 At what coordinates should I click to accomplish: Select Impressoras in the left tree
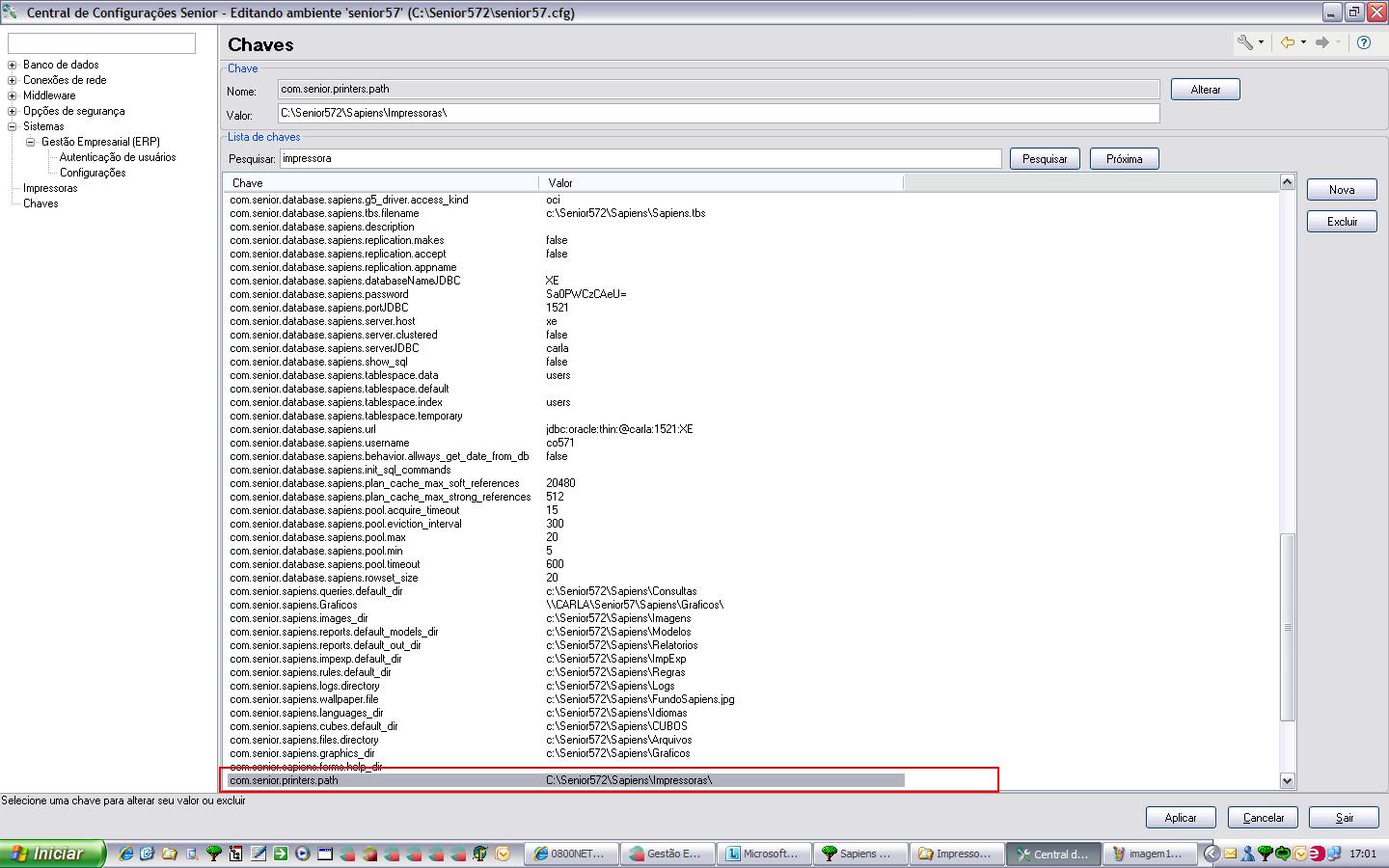click(50, 188)
